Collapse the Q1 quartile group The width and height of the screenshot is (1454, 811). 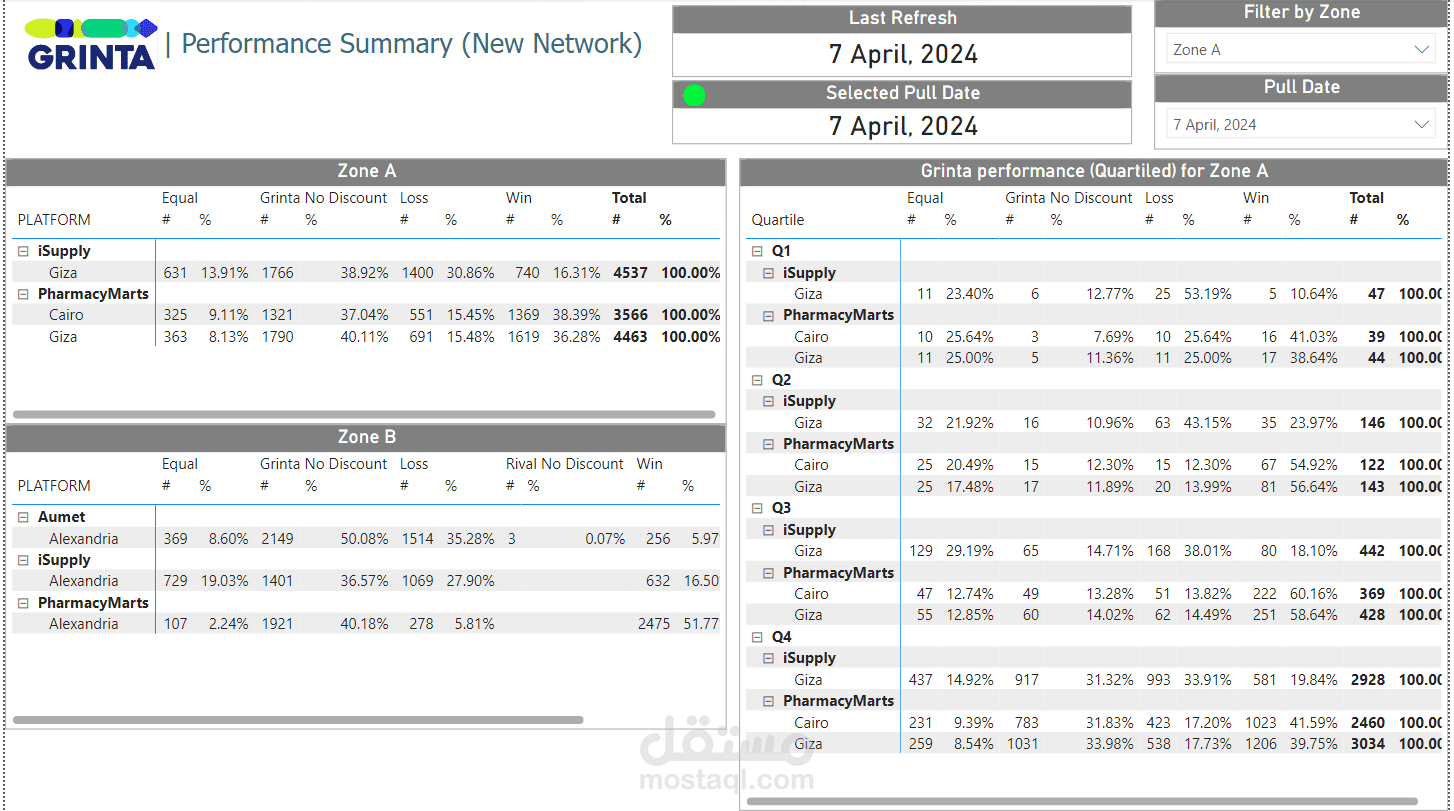pyautogui.click(x=757, y=252)
